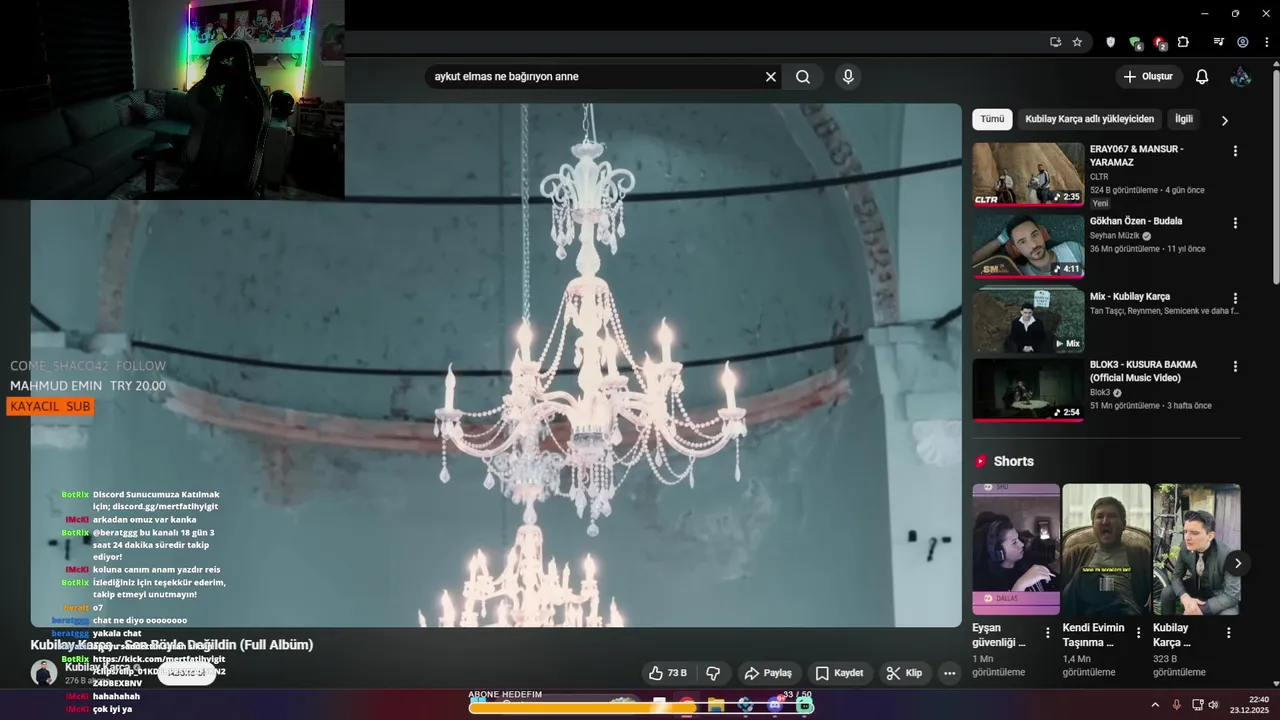Image resolution: width=1280 pixels, height=720 pixels.
Task: Open the Kubilay Karça channel avatar
Action: pyautogui.click(x=43, y=673)
